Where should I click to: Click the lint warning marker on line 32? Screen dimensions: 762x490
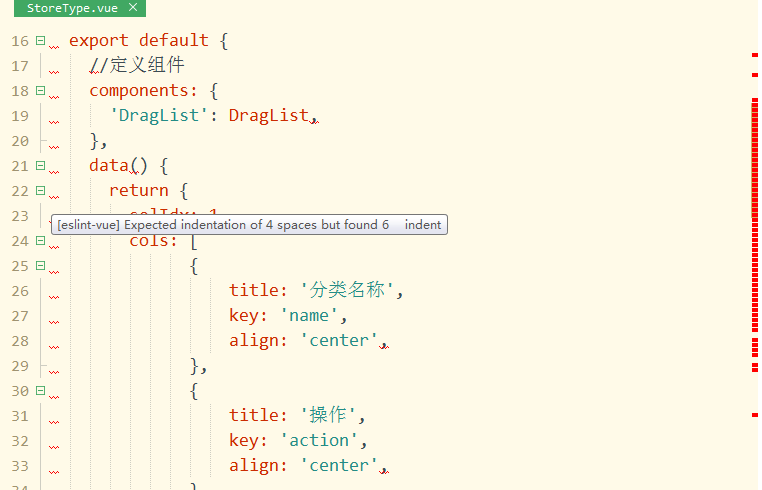point(54,447)
